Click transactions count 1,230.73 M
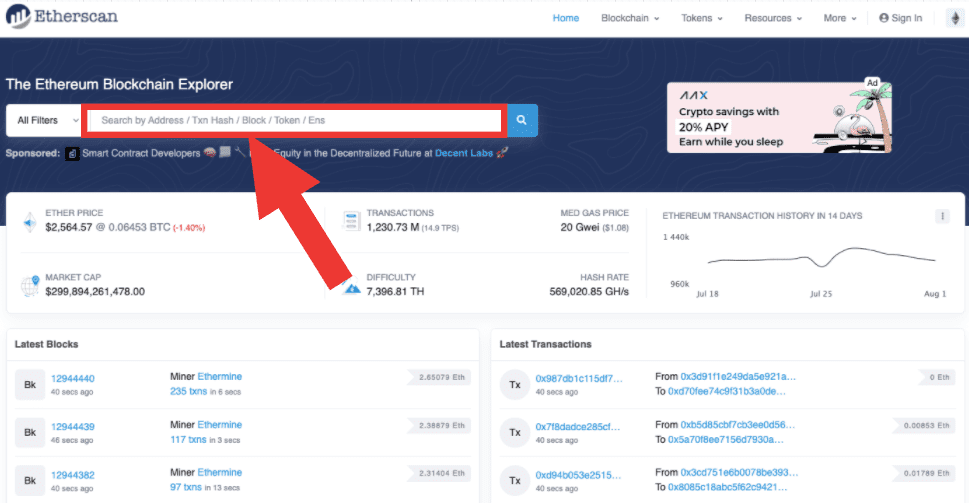Screen dimensions: 969x503 coord(392,227)
